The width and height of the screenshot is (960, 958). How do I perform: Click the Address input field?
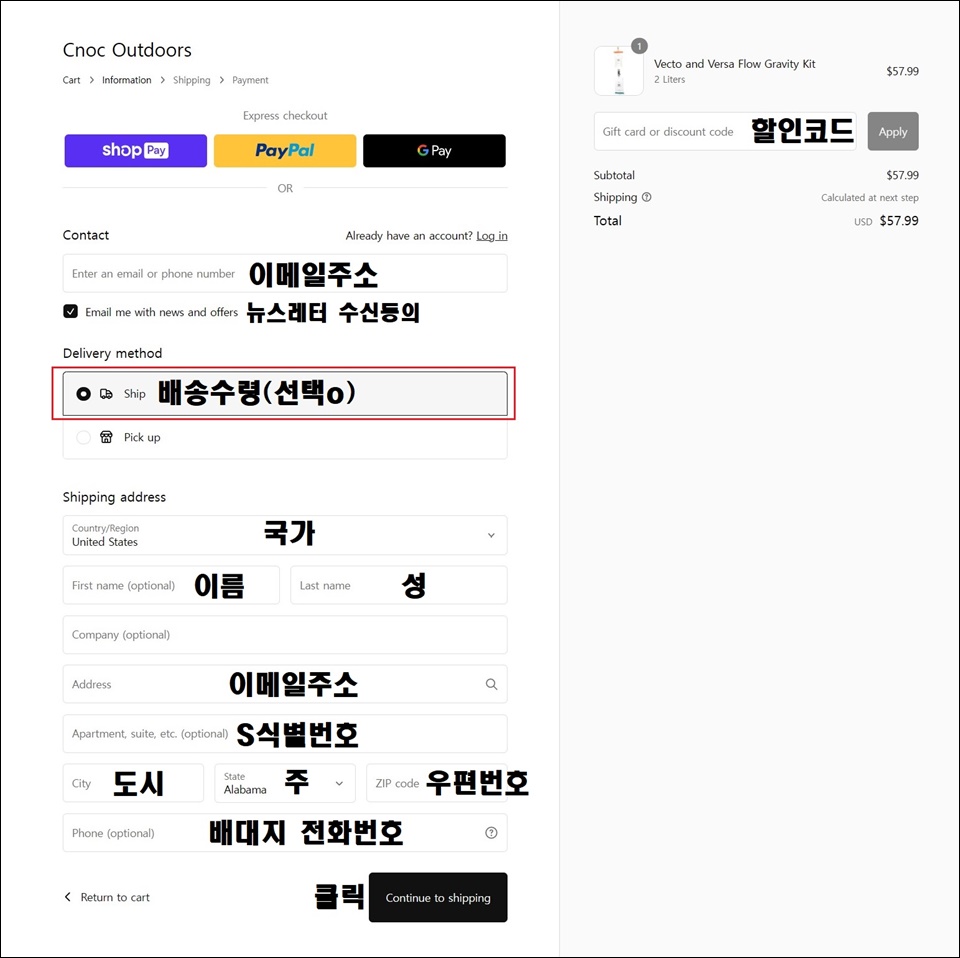click(x=285, y=684)
